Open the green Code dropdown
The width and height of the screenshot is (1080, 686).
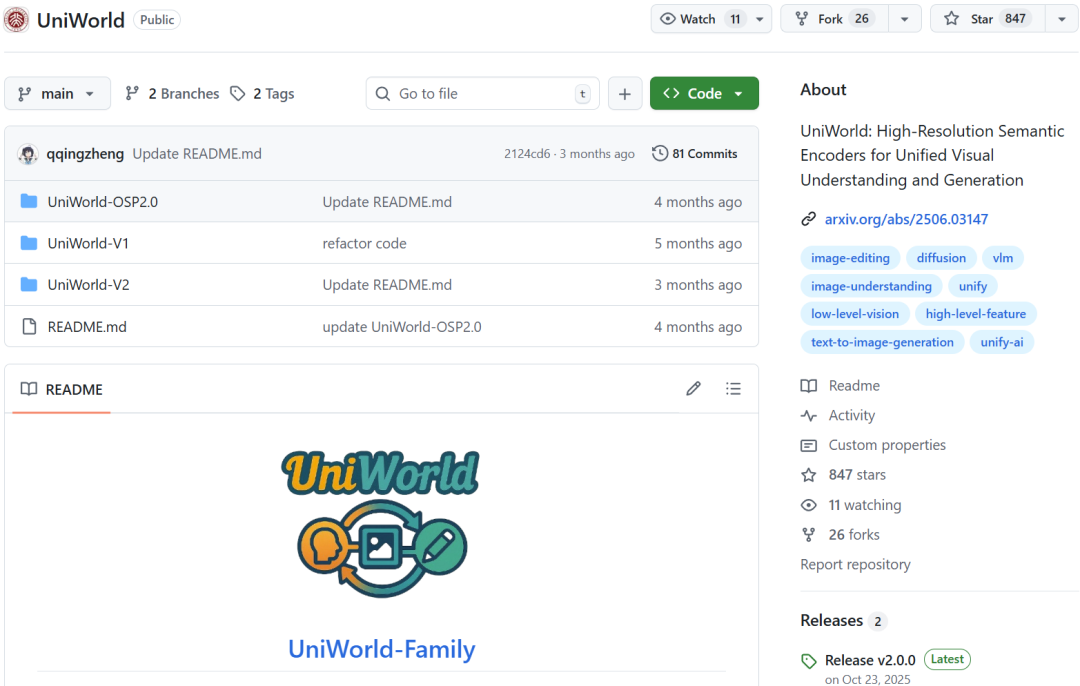coord(704,93)
